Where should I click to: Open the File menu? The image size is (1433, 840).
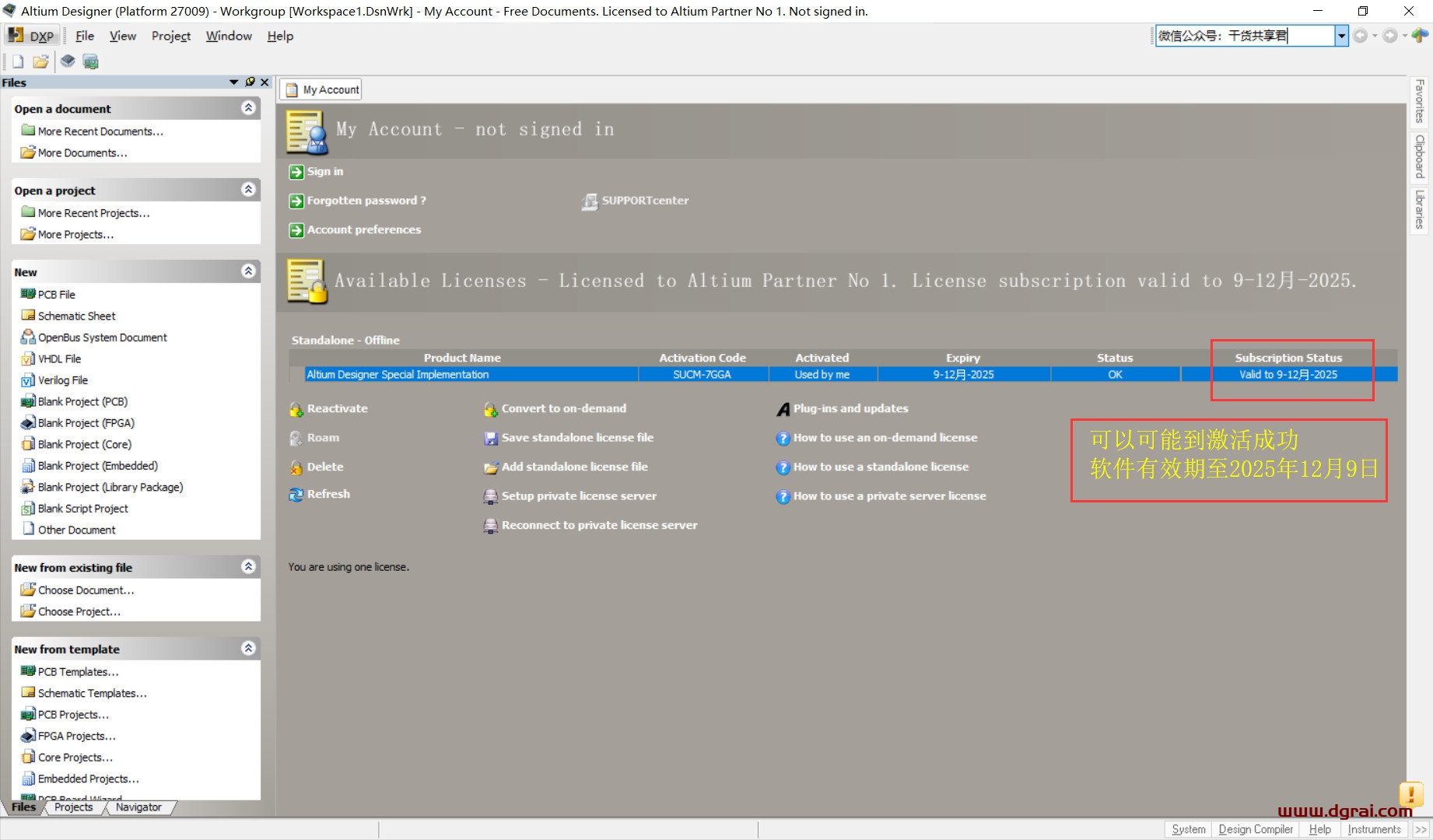85,36
